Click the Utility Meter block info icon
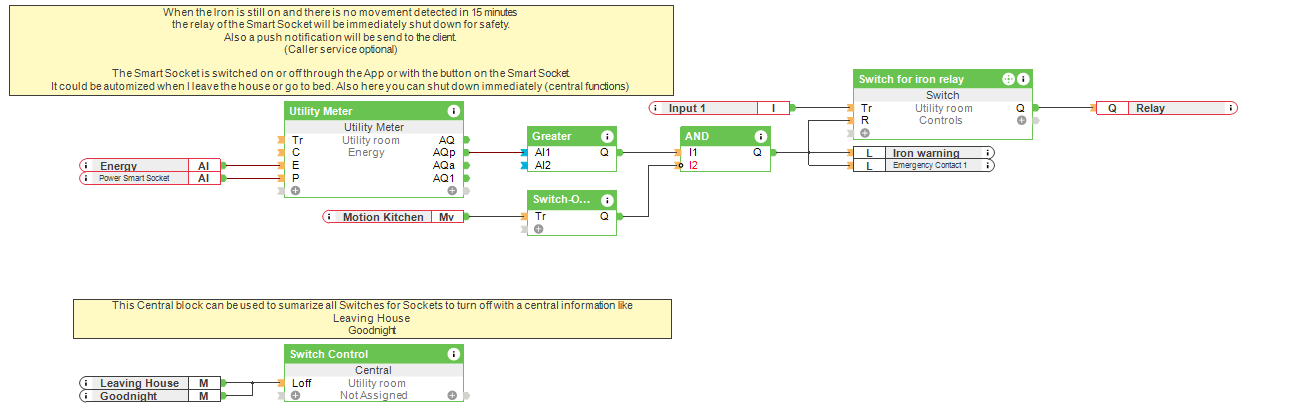 pyautogui.click(x=453, y=111)
